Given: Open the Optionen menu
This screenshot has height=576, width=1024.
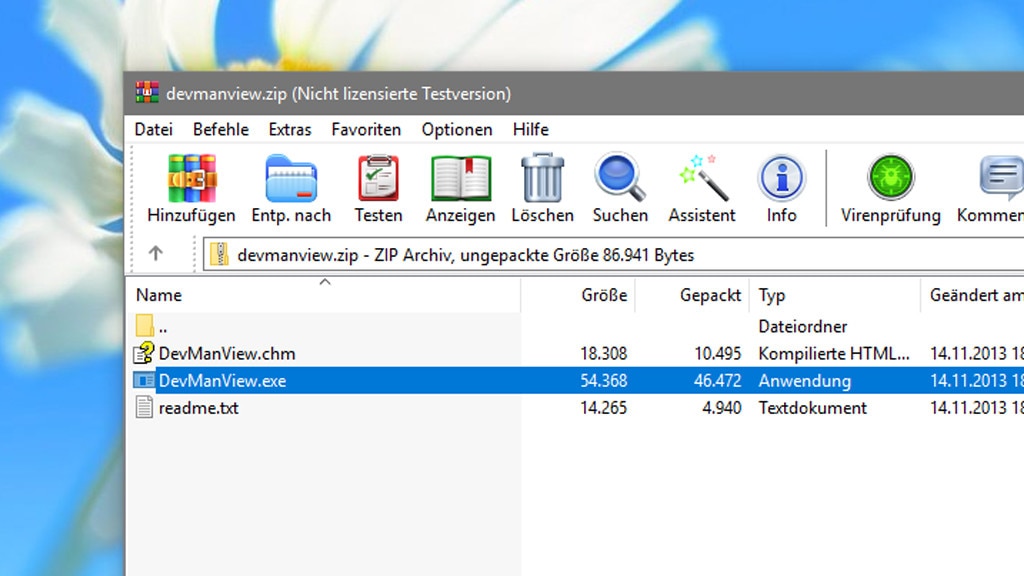Looking at the screenshot, I should click(x=457, y=129).
